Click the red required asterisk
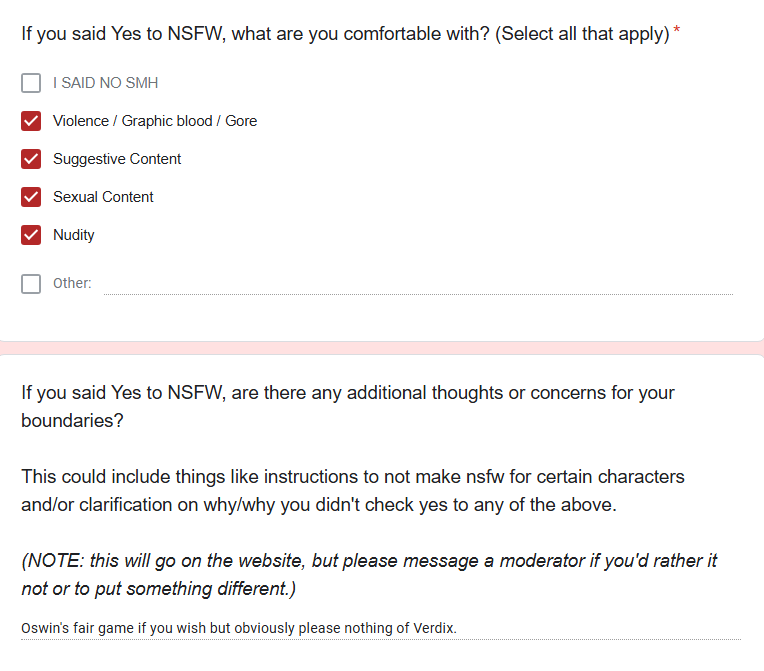 tap(677, 33)
